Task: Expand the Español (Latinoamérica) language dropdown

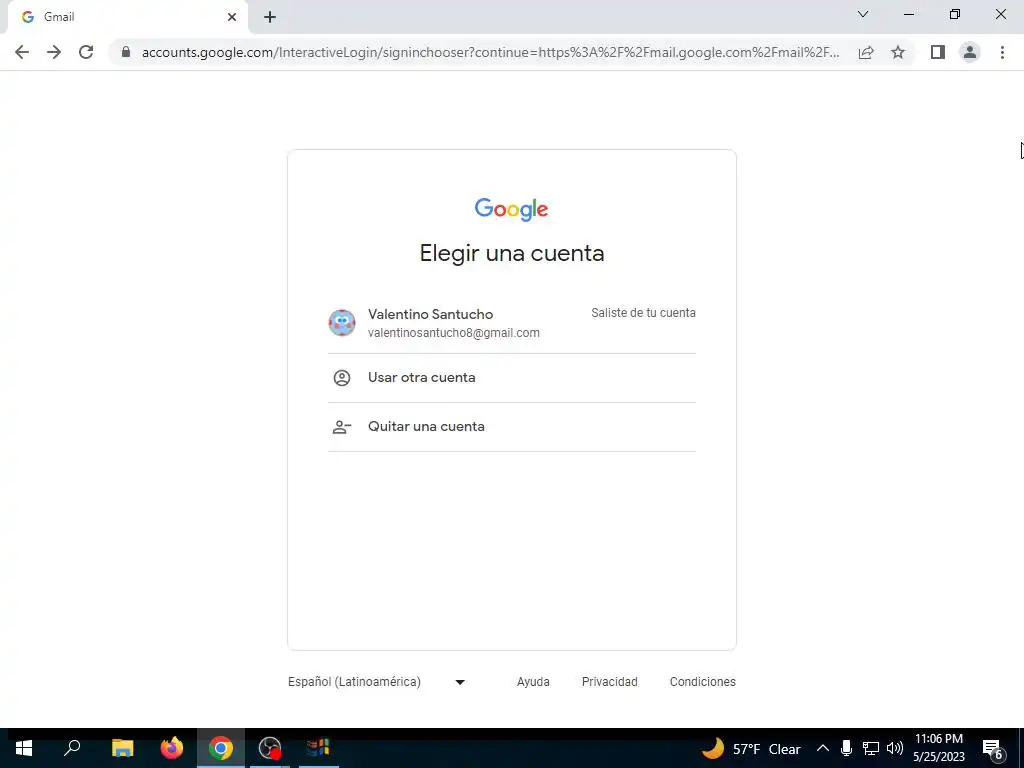Action: (377, 682)
